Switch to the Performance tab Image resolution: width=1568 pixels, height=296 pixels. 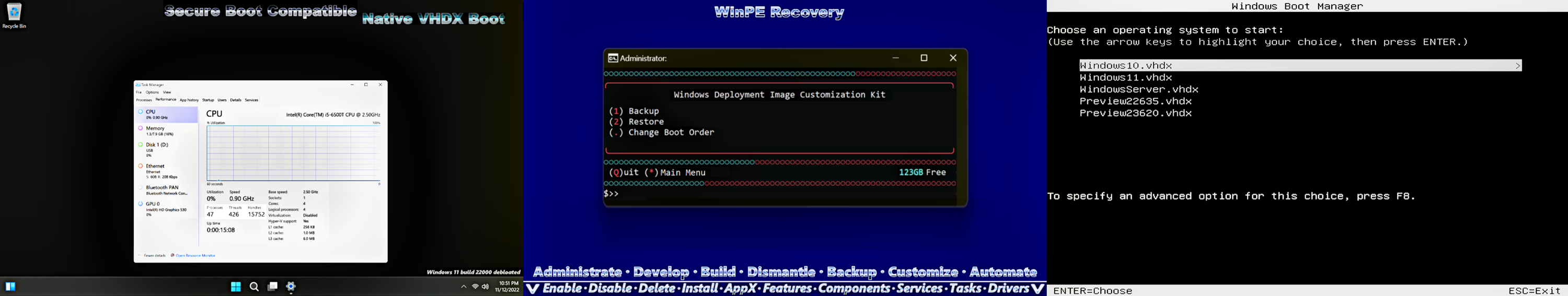pos(166,100)
